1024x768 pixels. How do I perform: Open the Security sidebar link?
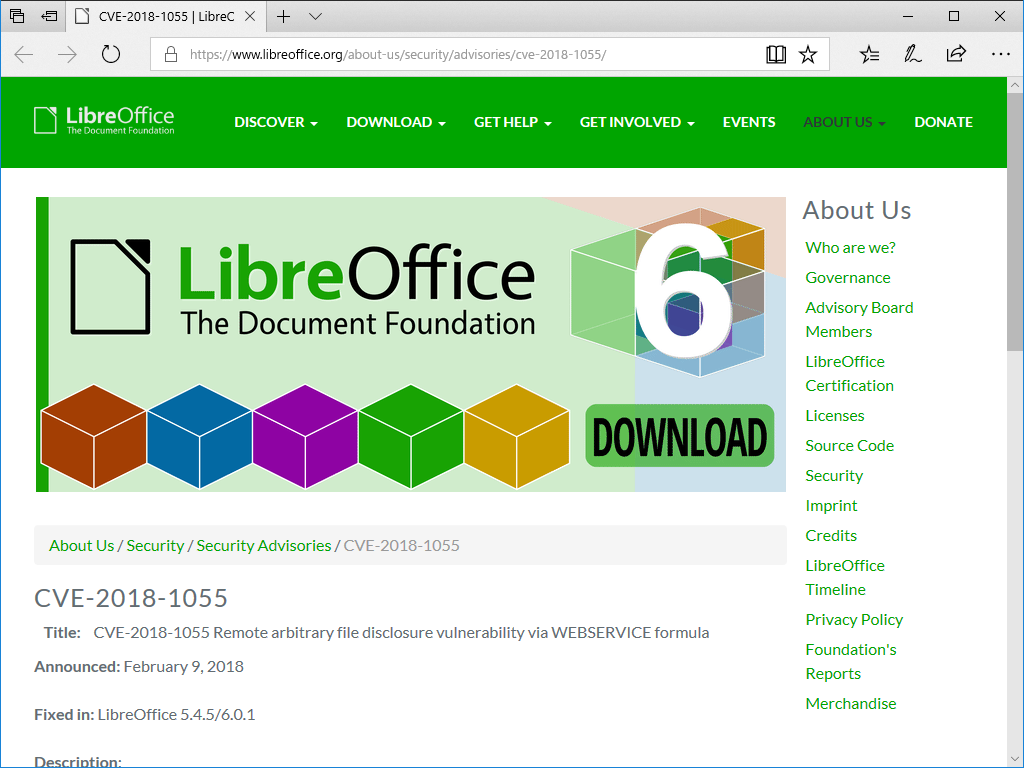(x=834, y=475)
